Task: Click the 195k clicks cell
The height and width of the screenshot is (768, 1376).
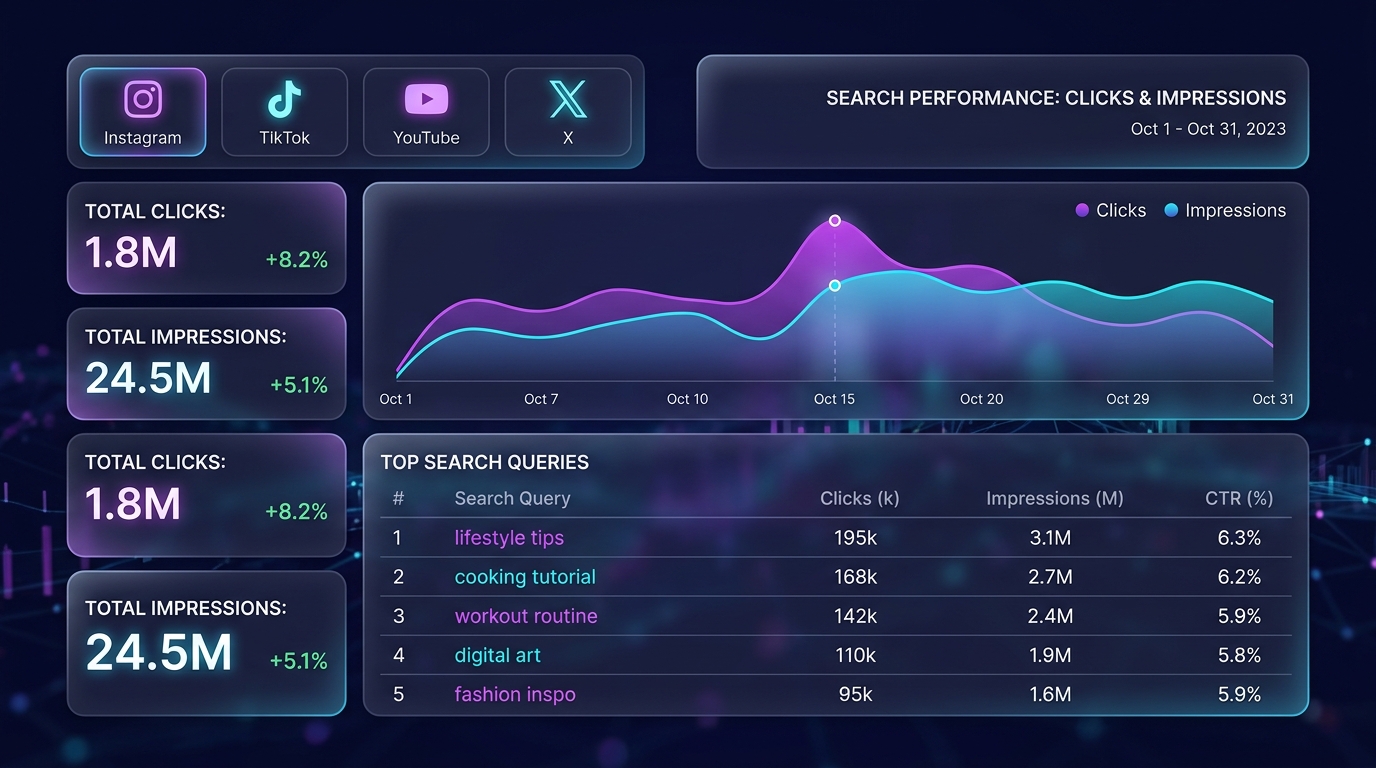Action: pos(855,538)
